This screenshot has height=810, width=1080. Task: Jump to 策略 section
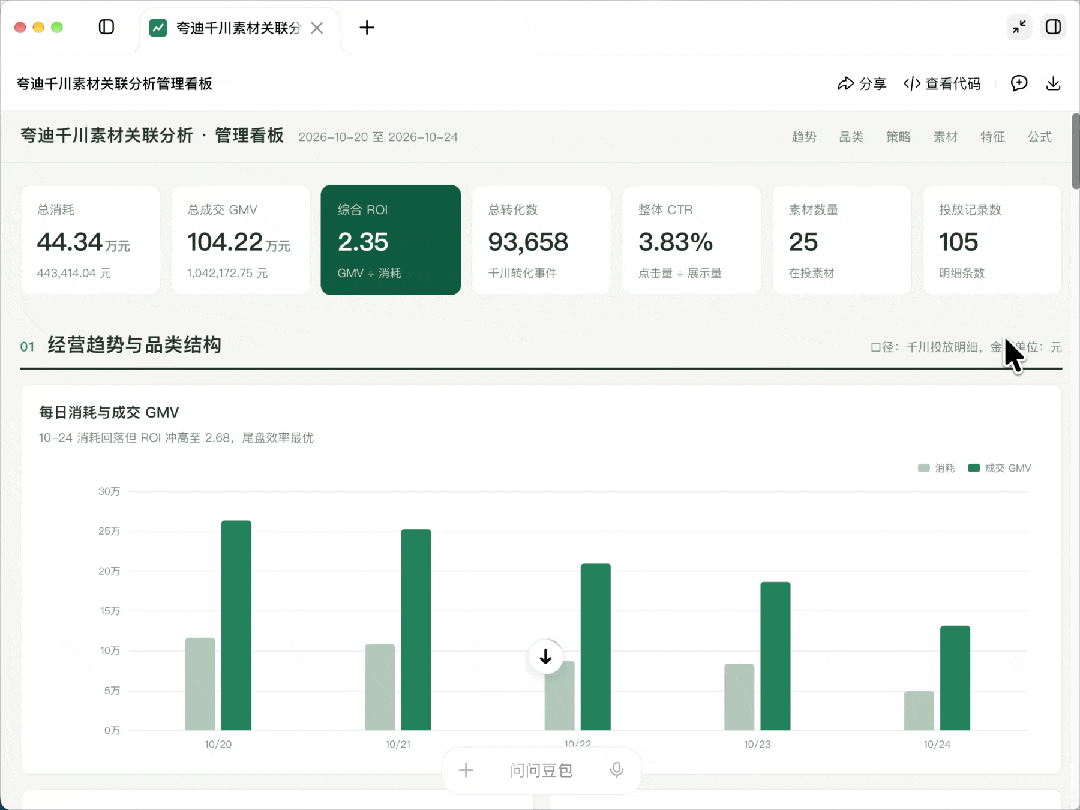(898, 136)
